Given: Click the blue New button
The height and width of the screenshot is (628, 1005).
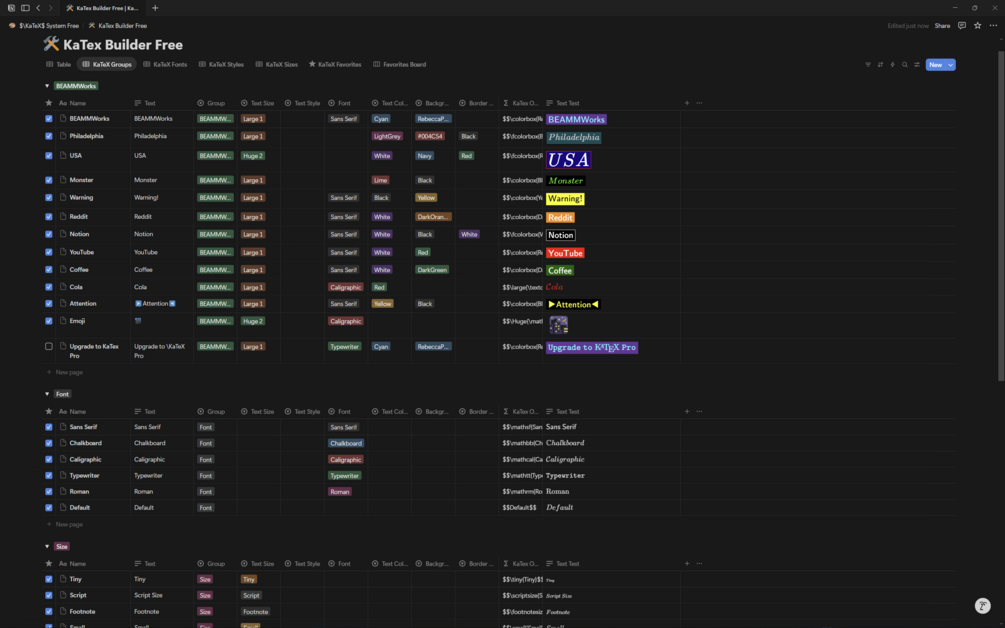Looking at the screenshot, I should click(x=936, y=65).
